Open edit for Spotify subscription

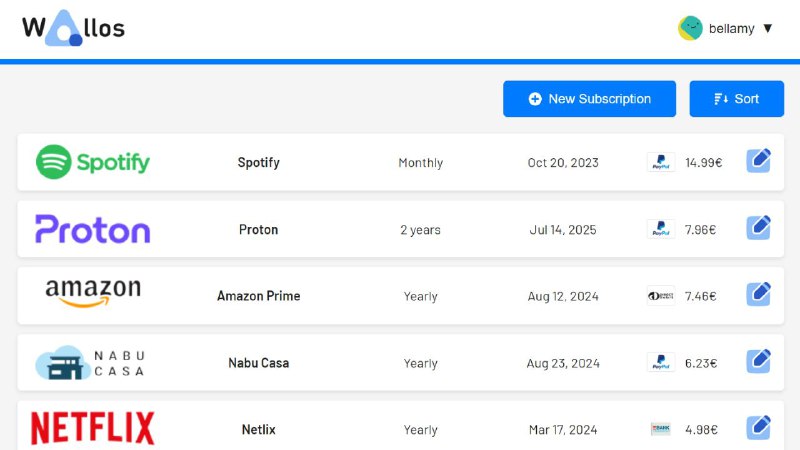[758, 161]
